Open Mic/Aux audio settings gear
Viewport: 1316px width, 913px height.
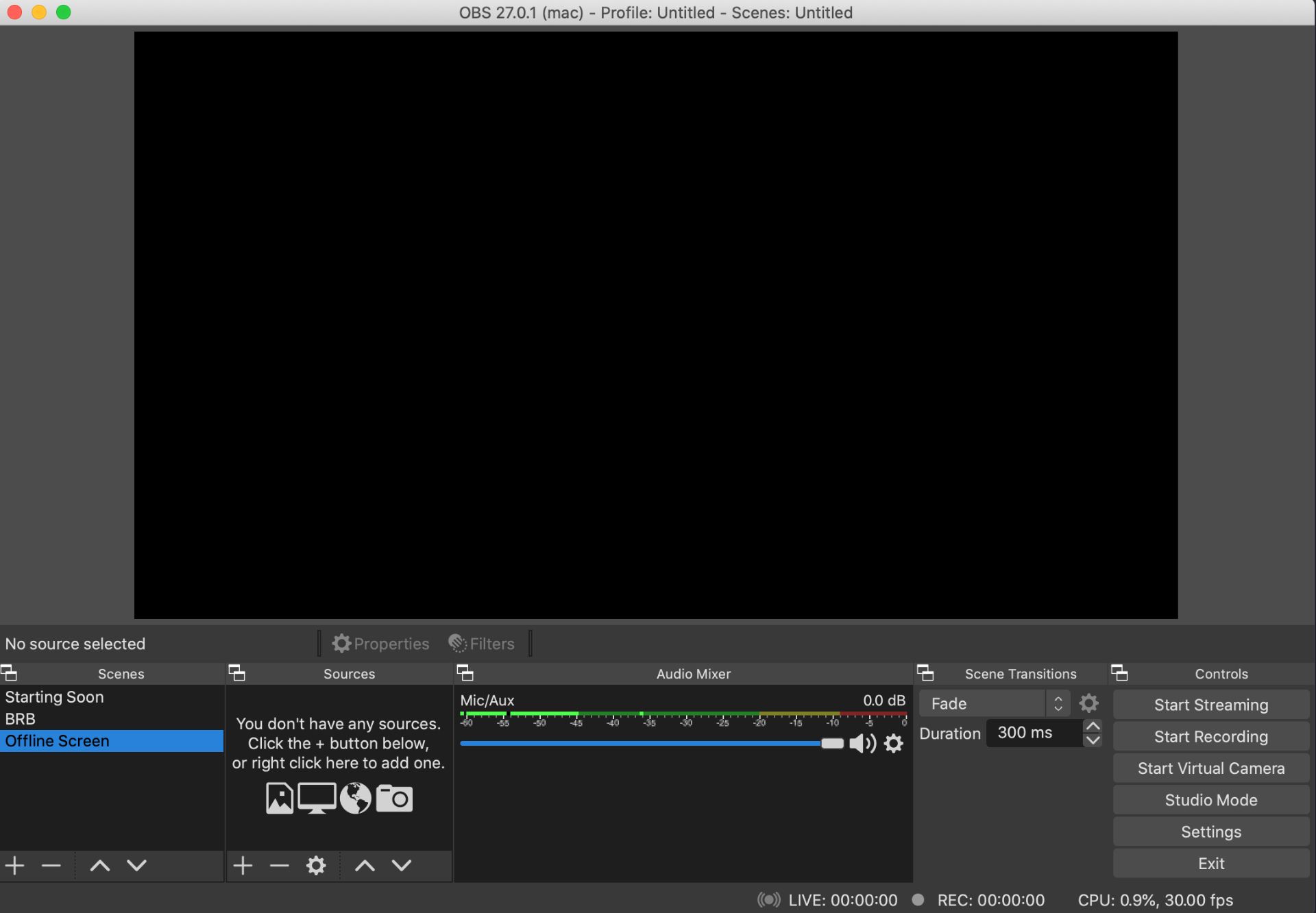pyautogui.click(x=894, y=744)
